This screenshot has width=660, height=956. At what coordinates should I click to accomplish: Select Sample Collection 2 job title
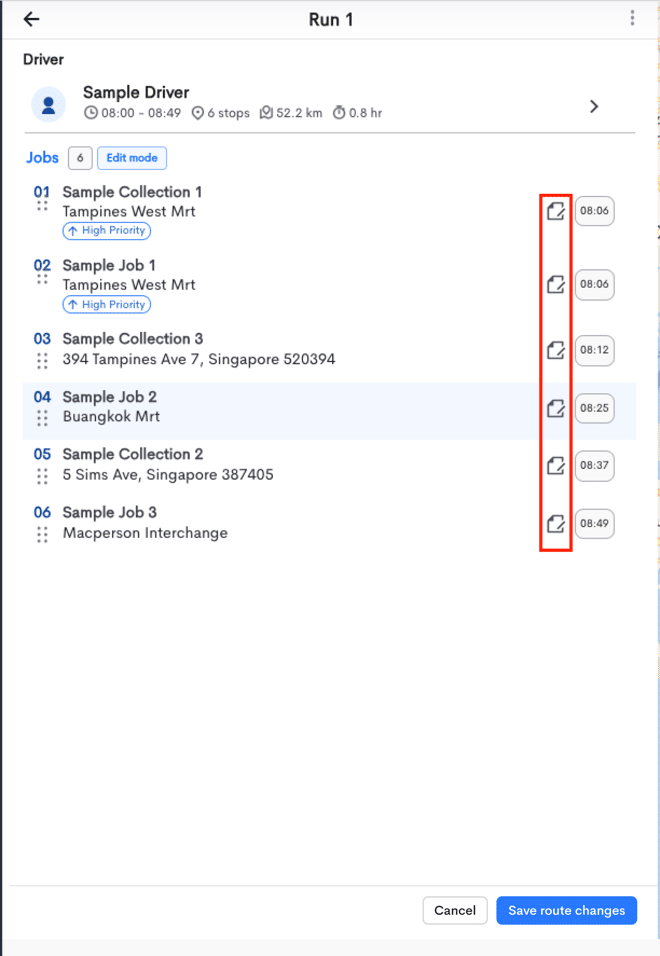tap(133, 454)
